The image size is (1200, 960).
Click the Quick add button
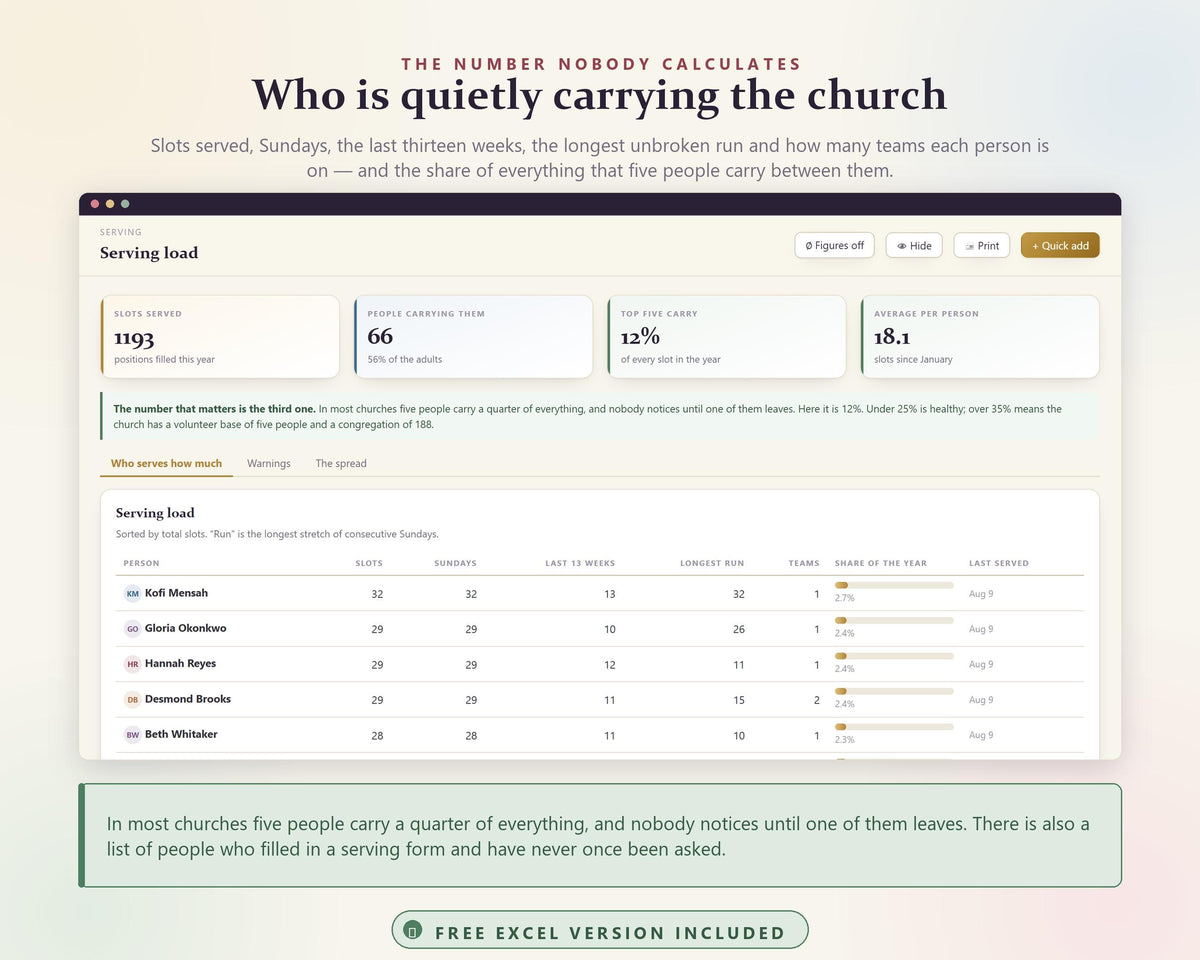tap(1060, 245)
